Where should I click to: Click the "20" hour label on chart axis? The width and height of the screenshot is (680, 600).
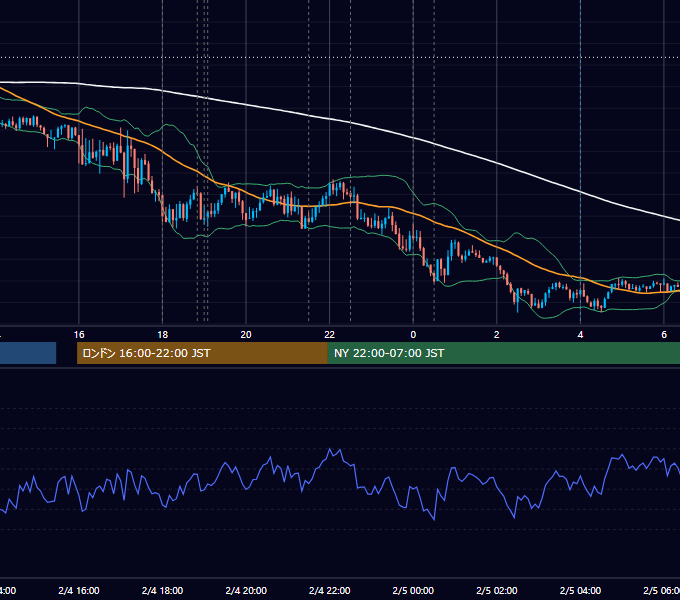coord(246,335)
